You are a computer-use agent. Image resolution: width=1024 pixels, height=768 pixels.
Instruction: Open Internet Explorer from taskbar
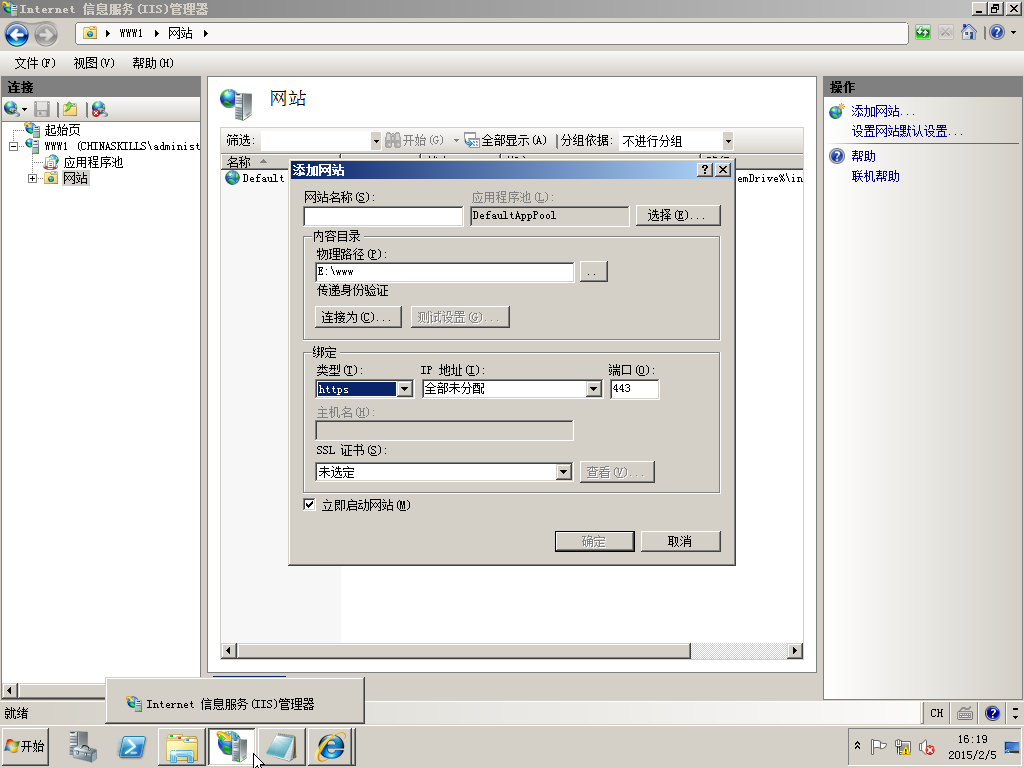[x=330, y=747]
